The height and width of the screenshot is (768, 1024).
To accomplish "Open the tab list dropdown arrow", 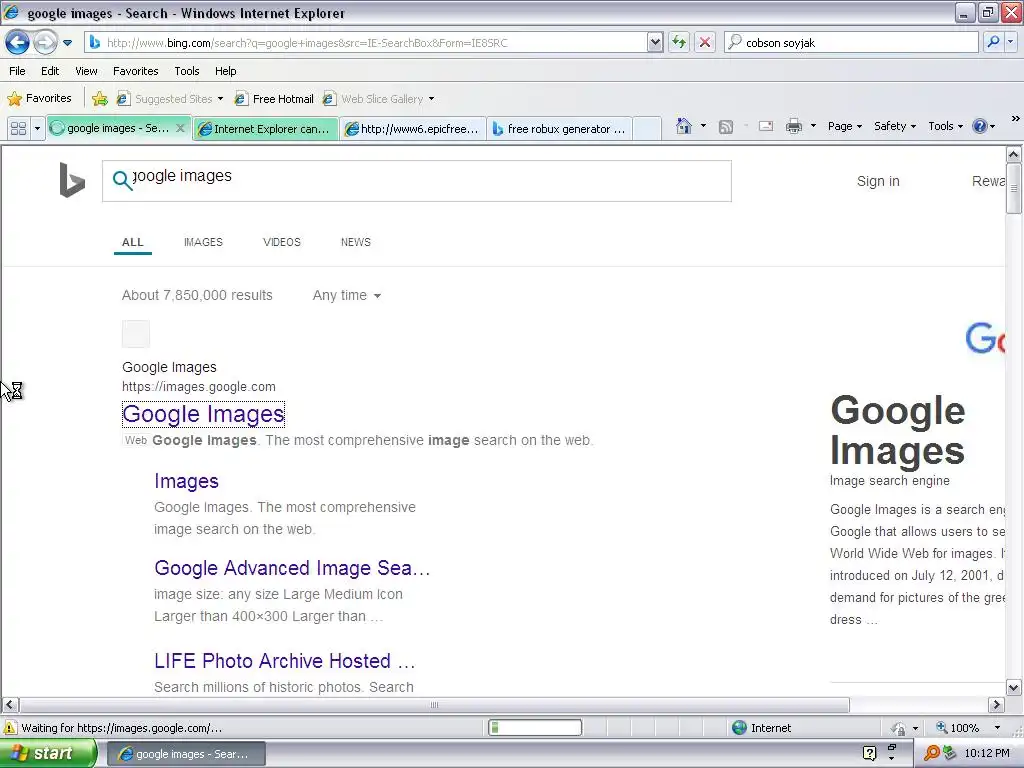I will (x=37, y=129).
